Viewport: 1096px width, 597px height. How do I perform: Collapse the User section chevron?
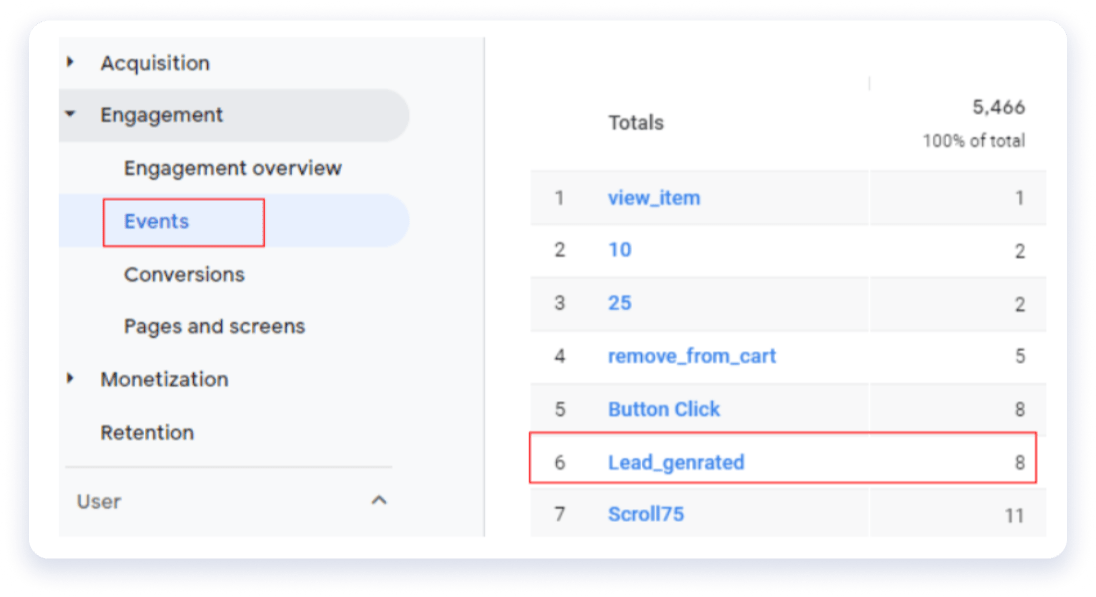pos(379,500)
